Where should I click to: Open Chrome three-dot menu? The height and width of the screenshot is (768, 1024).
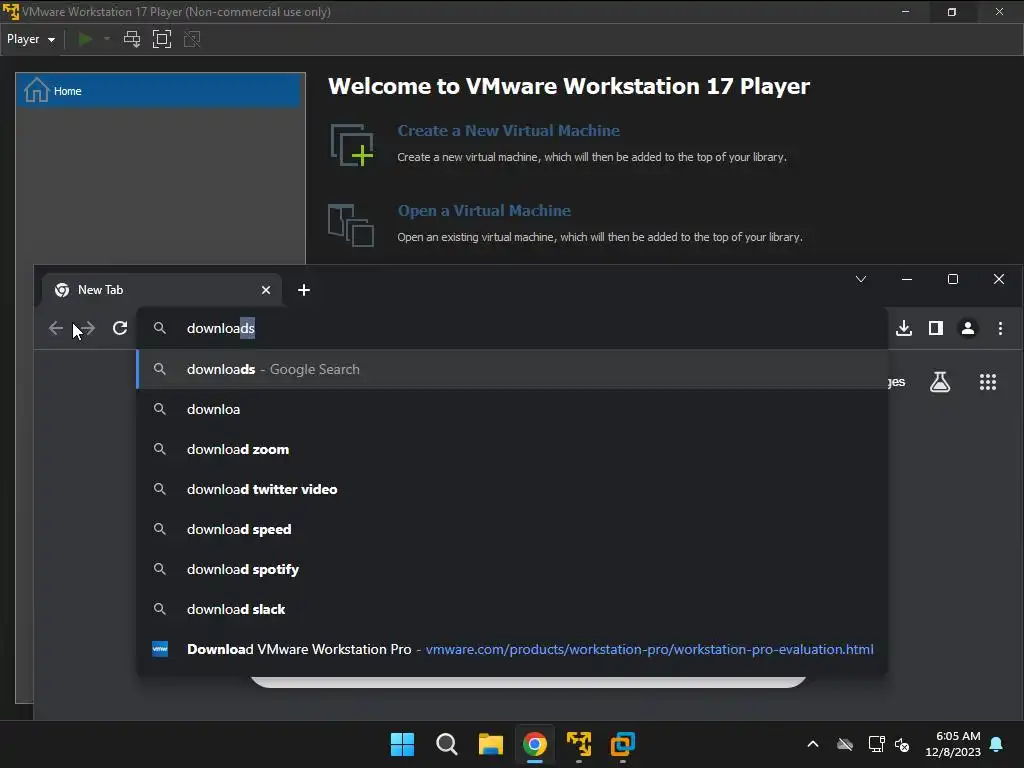[x=1000, y=328]
